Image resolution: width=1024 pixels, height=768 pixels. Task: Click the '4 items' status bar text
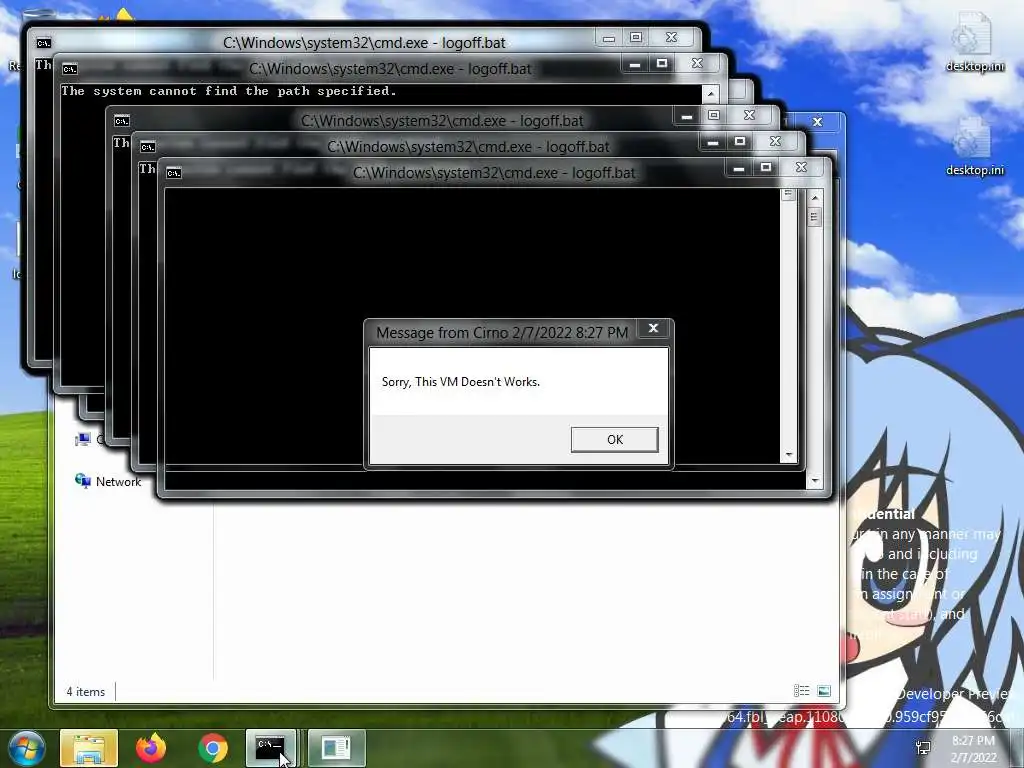pyautogui.click(x=86, y=692)
